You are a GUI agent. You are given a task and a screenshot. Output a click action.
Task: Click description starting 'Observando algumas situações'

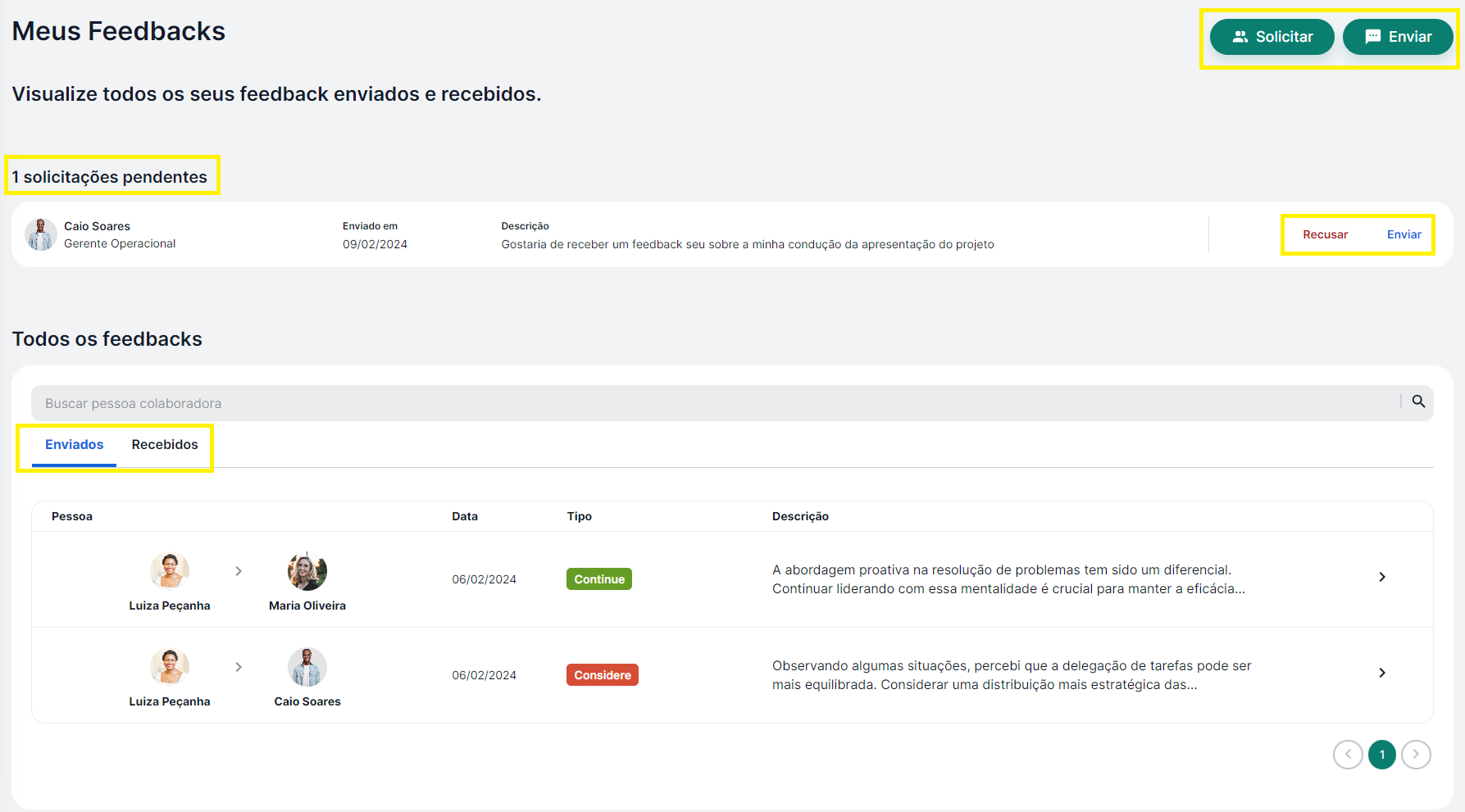coord(1012,675)
